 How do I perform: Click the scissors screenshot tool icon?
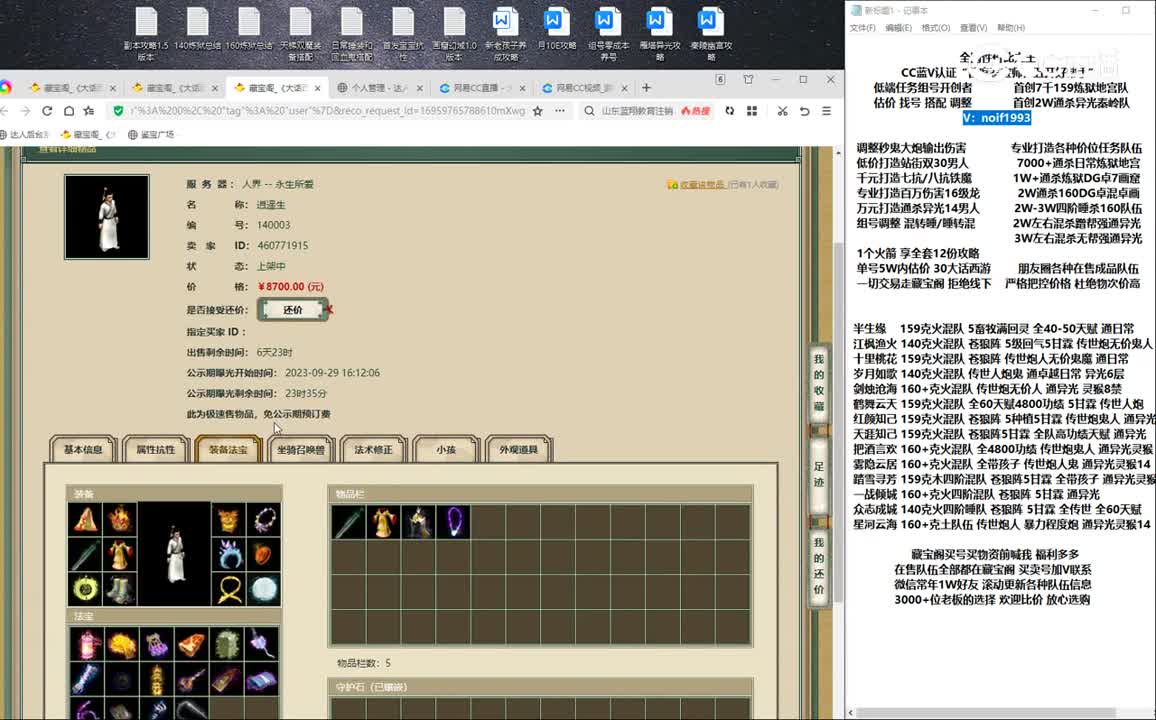pos(782,111)
